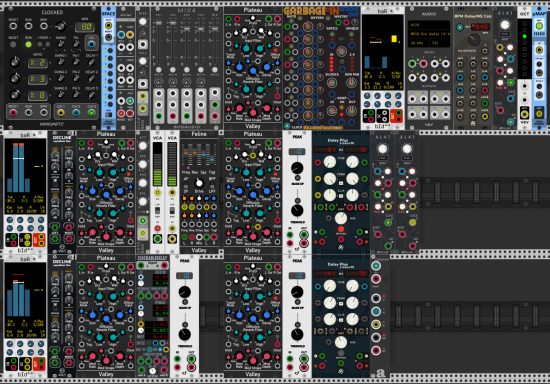This screenshot has width=550, height=384.
Task: Flip the switch at bottom of Space module
Action: pyautogui.click(x=109, y=114)
